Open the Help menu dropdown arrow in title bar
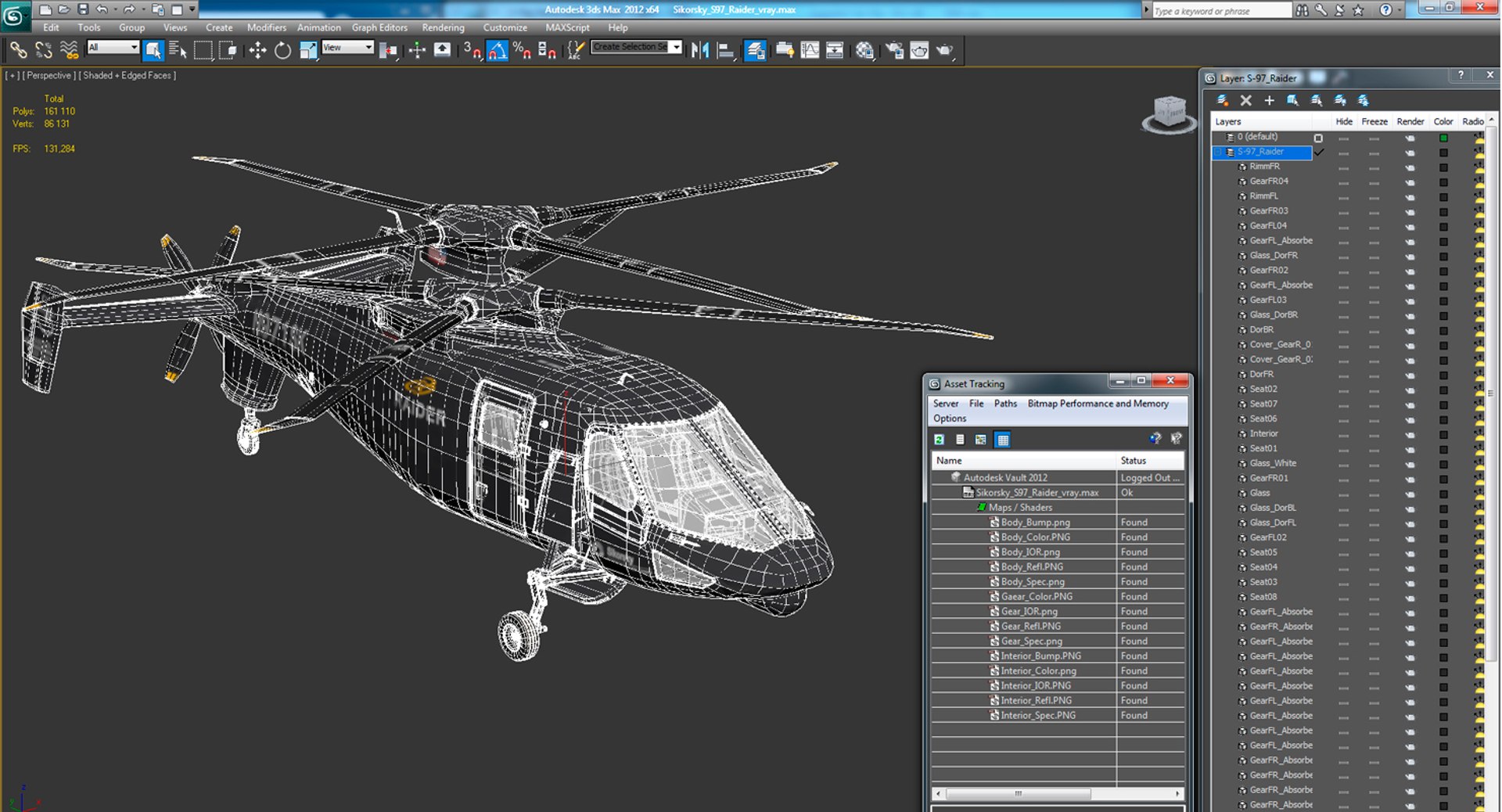Viewport: 1502px width, 812px height. tap(1400, 9)
